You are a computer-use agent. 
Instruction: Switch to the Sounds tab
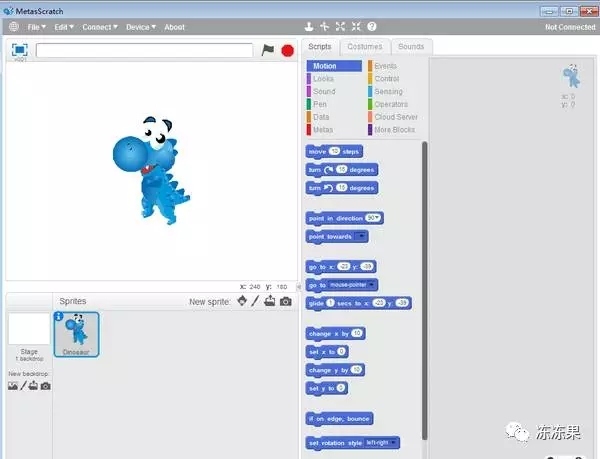click(x=411, y=47)
